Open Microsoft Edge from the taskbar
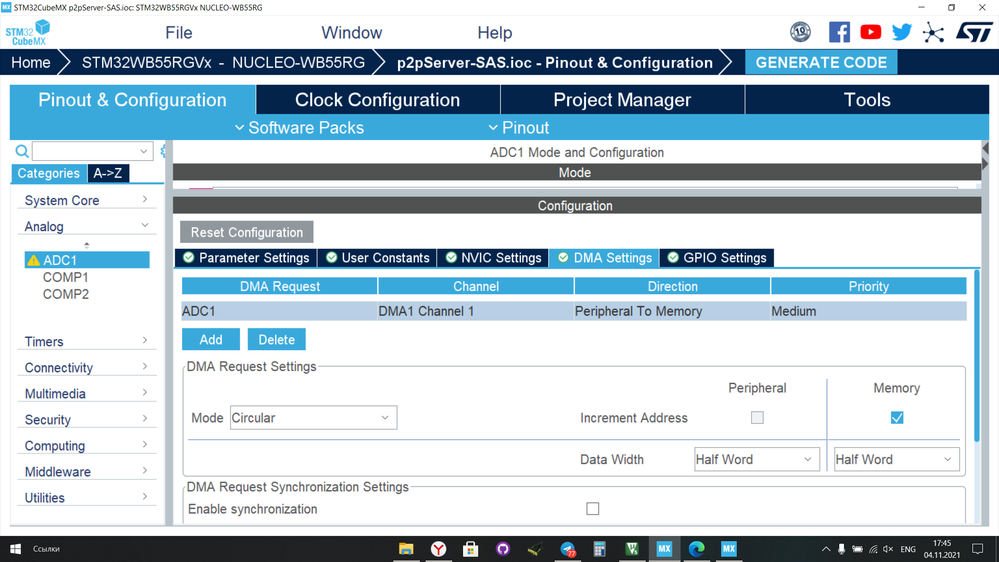Screen dimensions: 999x562 696,549
